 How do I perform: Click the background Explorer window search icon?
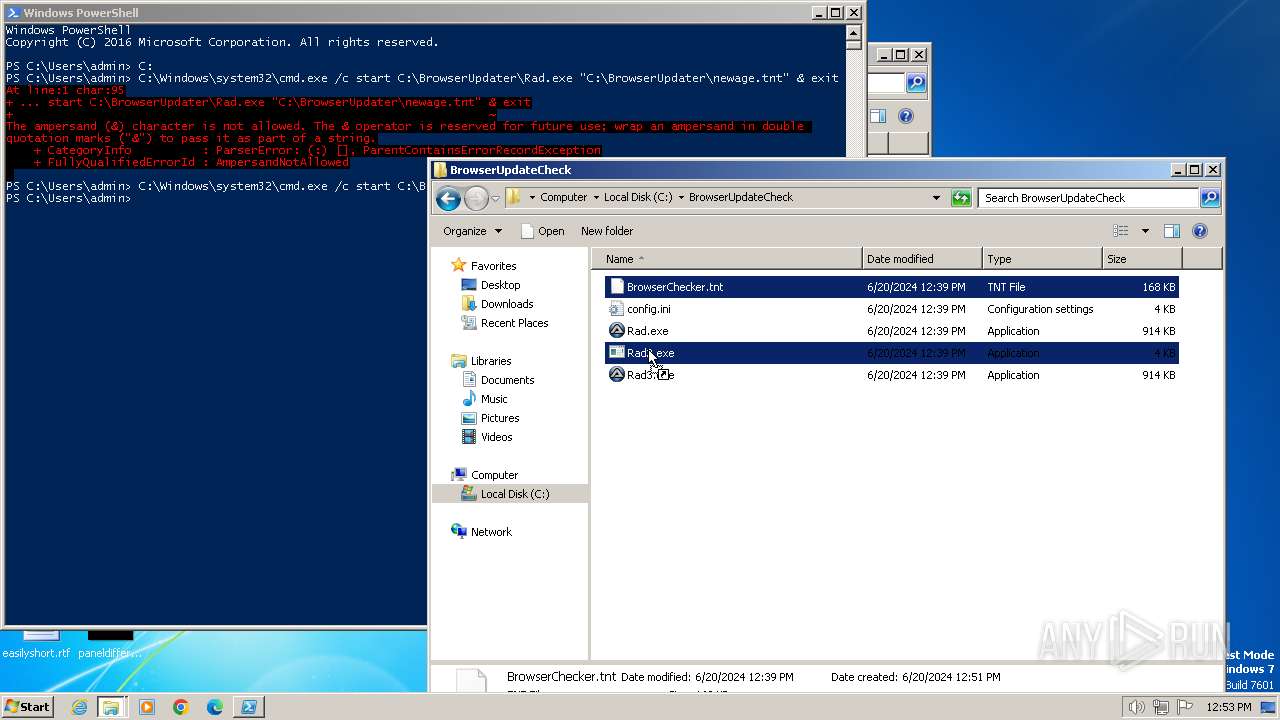916,83
